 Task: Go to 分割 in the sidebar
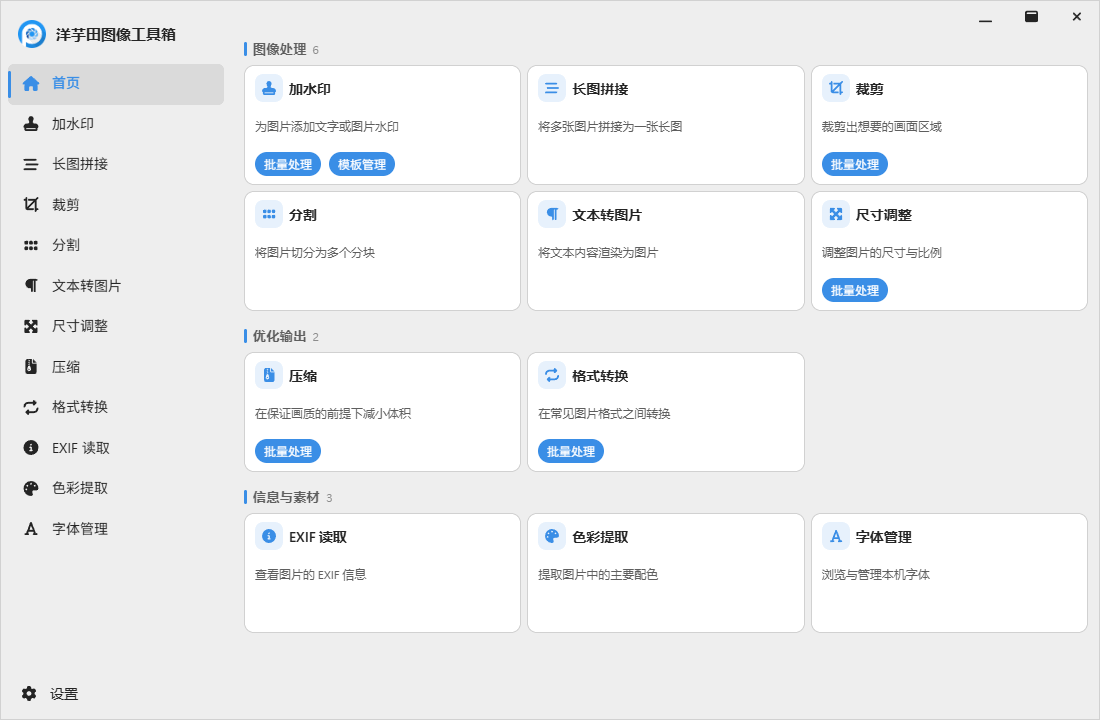coord(116,246)
